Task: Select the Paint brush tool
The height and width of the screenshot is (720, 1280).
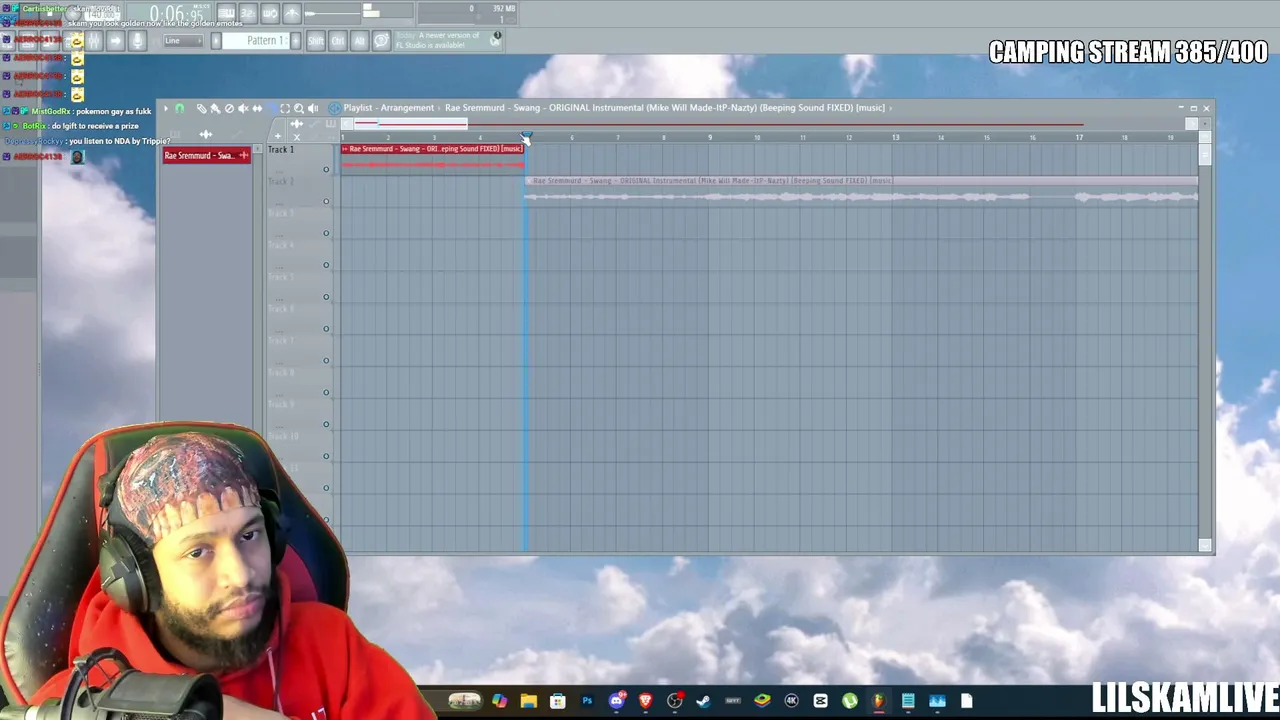Action: [215, 108]
